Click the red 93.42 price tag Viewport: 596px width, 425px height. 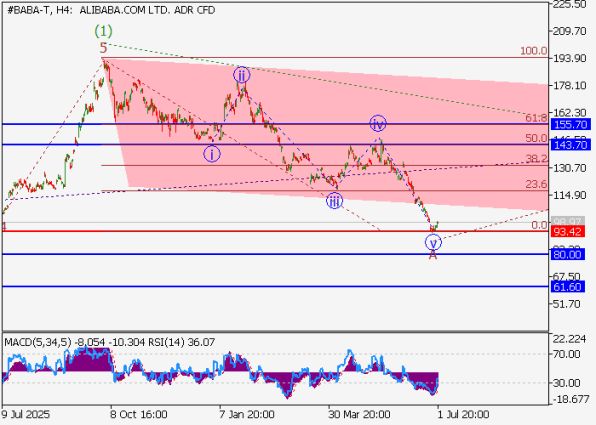[567, 232]
